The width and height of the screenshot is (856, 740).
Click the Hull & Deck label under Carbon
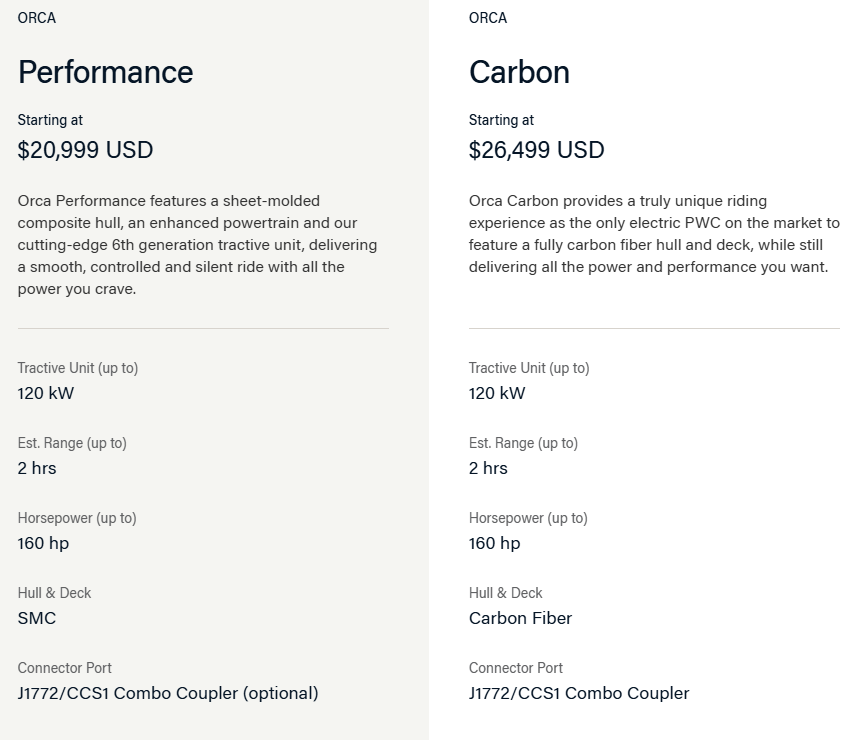coord(506,593)
